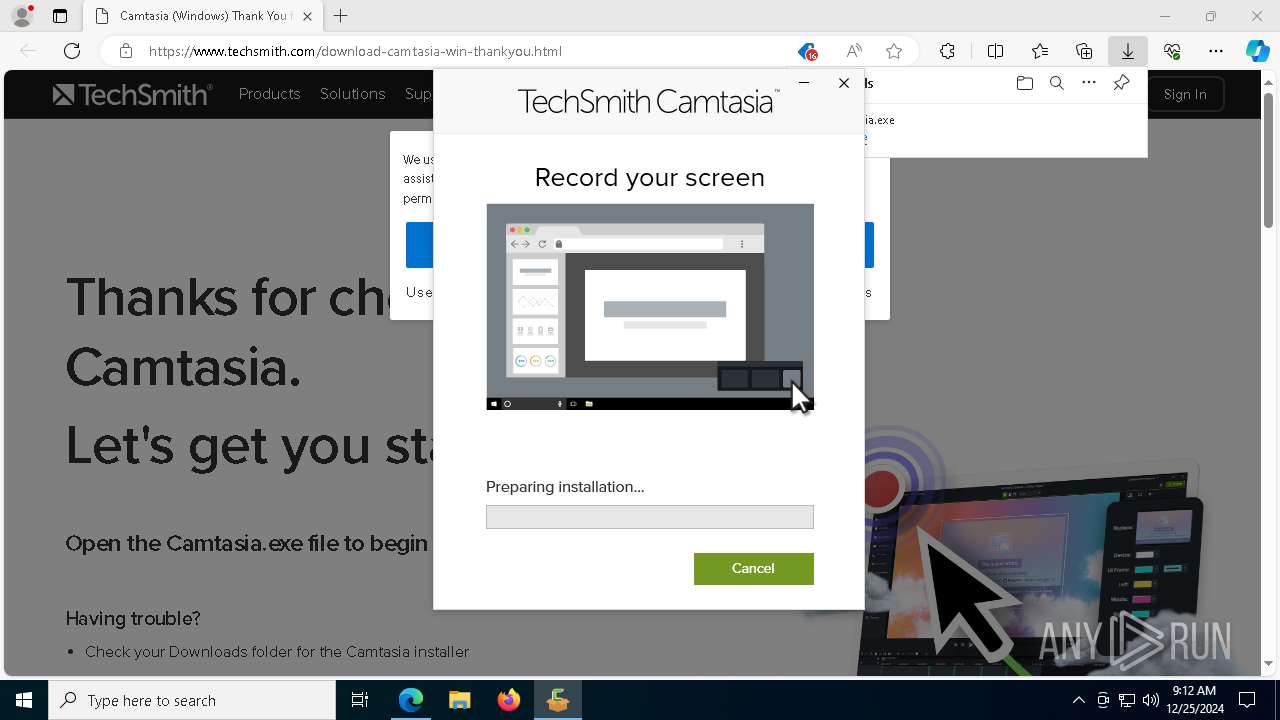Select the Camtasia installer taskbar icon
The width and height of the screenshot is (1280, 720).
[x=558, y=700]
